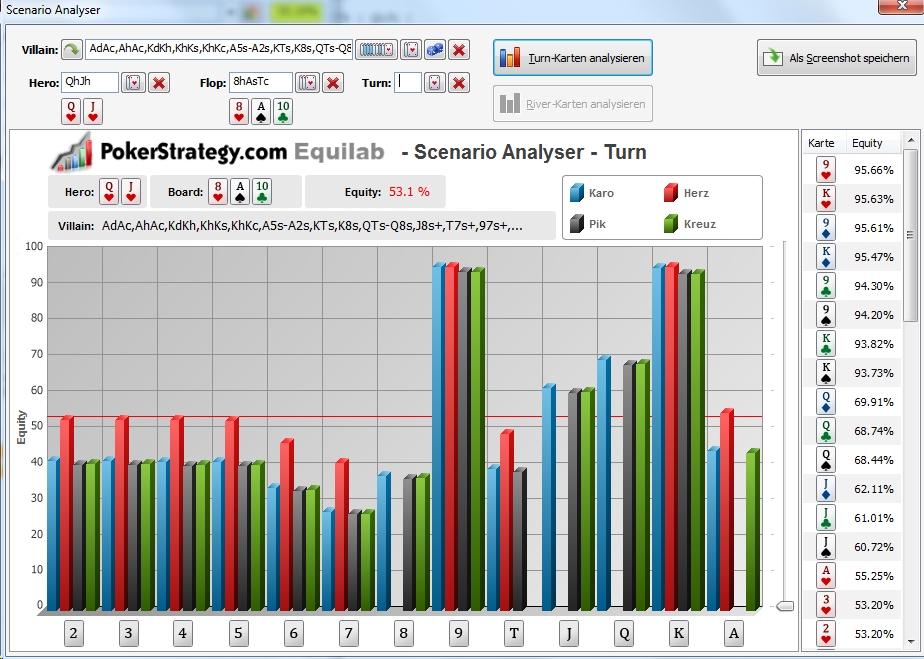Click the 2 rank button below chart
The image size is (924, 659).
[x=74, y=634]
